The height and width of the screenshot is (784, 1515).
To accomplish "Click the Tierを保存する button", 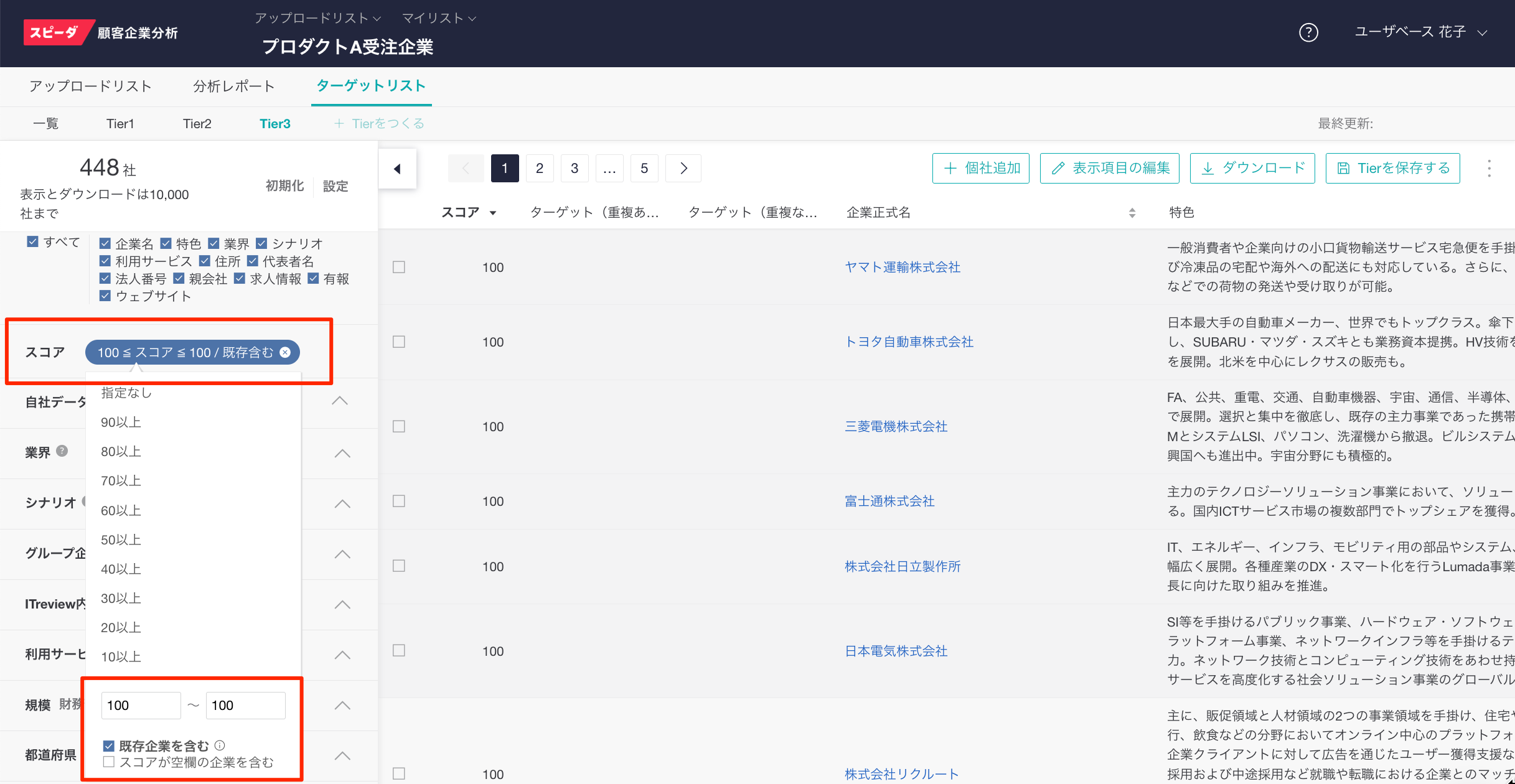I will [1392, 169].
